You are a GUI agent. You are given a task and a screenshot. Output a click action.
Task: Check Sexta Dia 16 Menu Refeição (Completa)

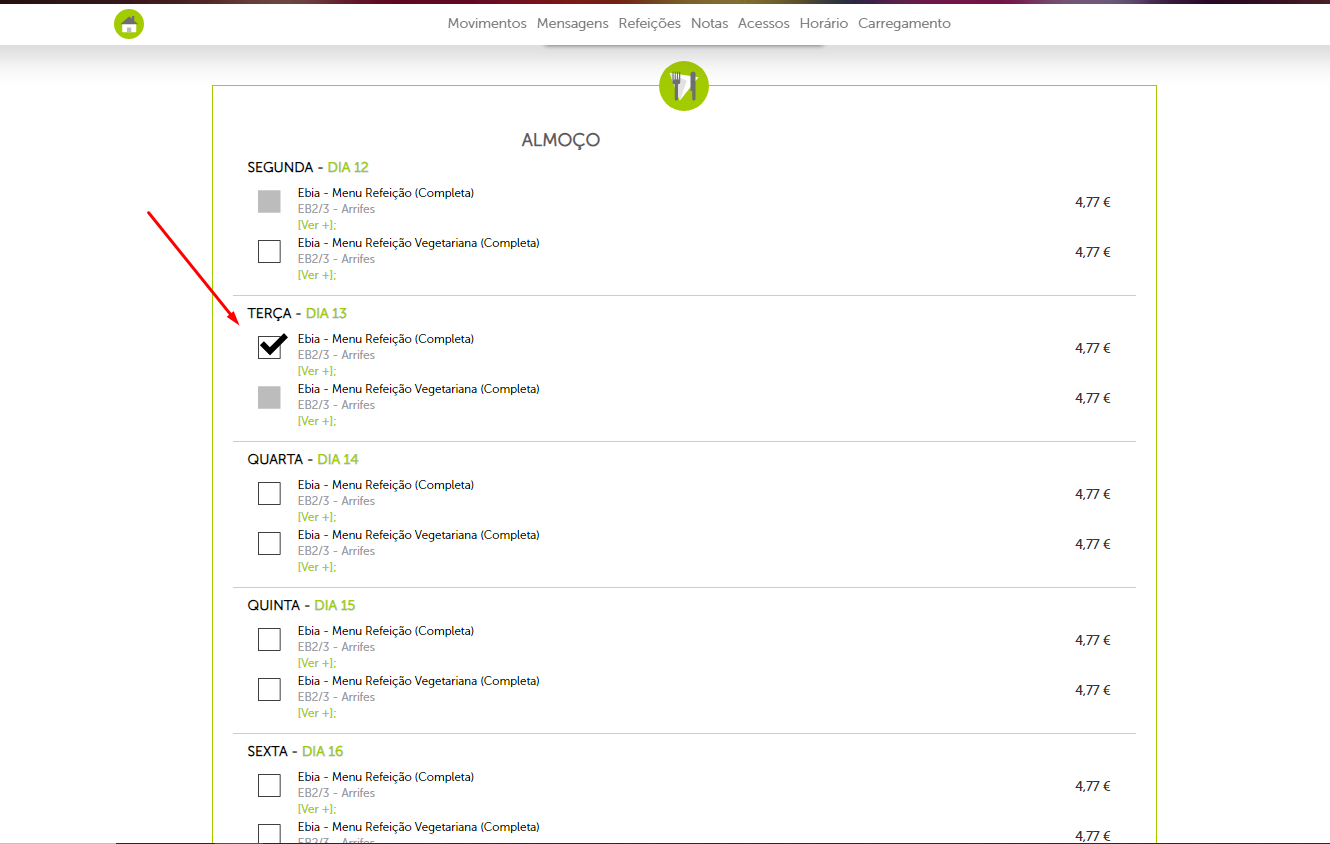[x=269, y=785]
